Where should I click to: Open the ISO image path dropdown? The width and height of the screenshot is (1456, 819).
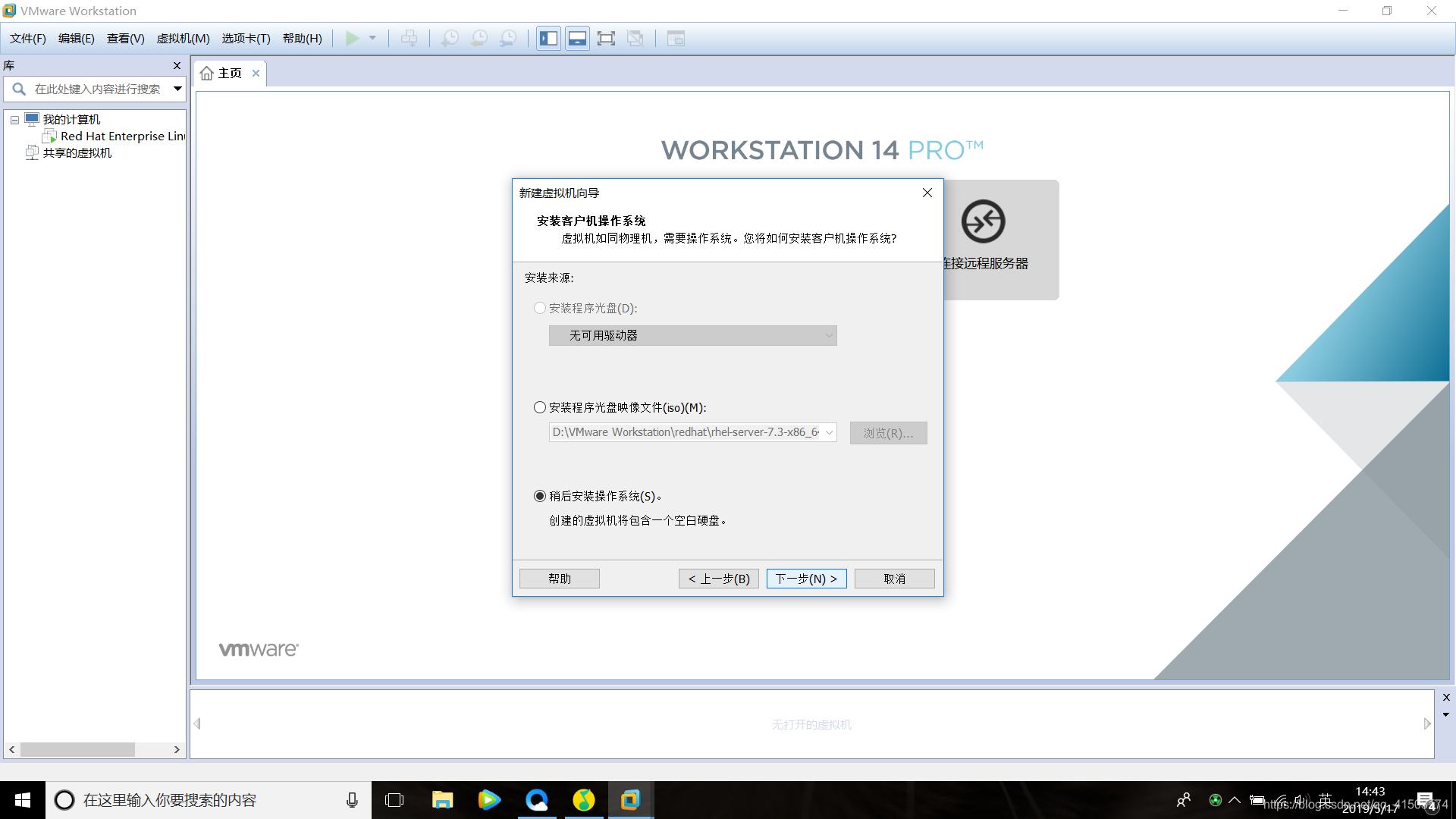click(x=829, y=432)
